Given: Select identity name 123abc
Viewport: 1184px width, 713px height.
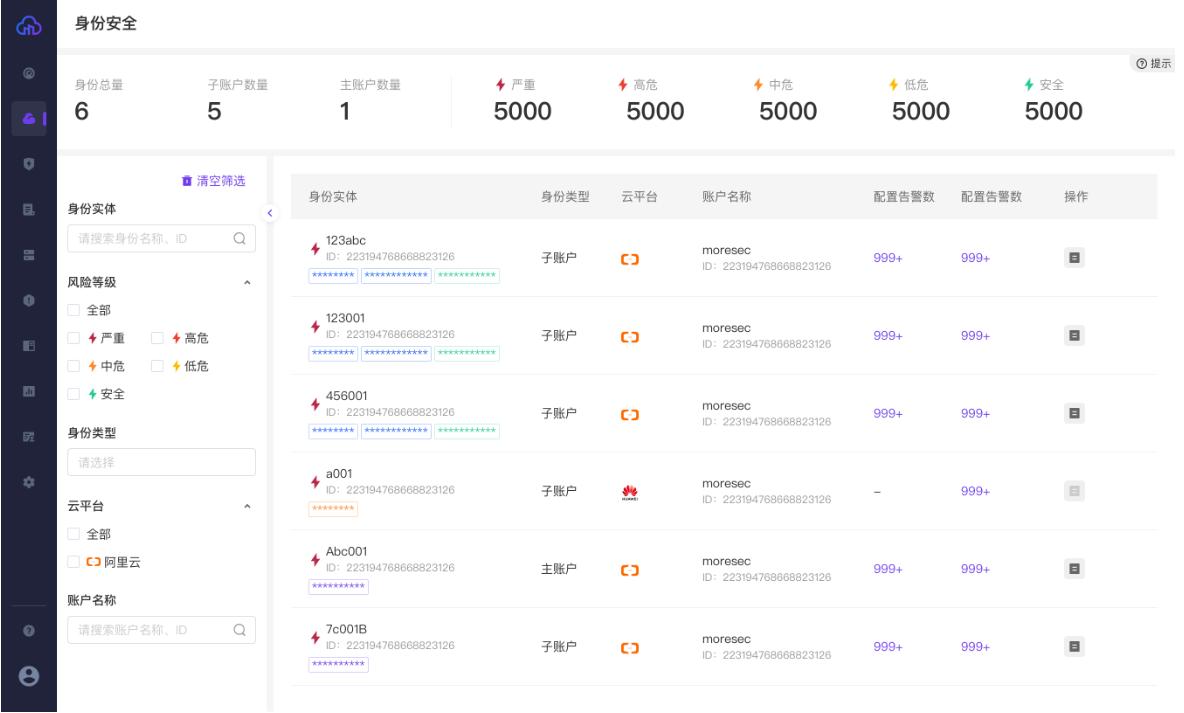Looking at the screenshot, I should [346, 240].
